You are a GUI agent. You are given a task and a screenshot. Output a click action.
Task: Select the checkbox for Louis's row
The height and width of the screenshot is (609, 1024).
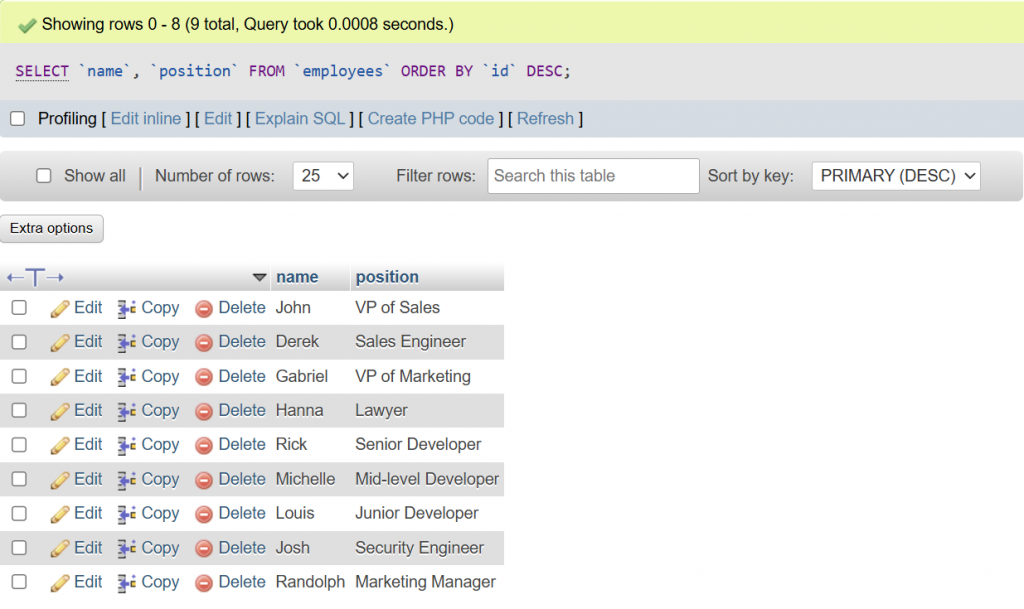click(19, 514)
